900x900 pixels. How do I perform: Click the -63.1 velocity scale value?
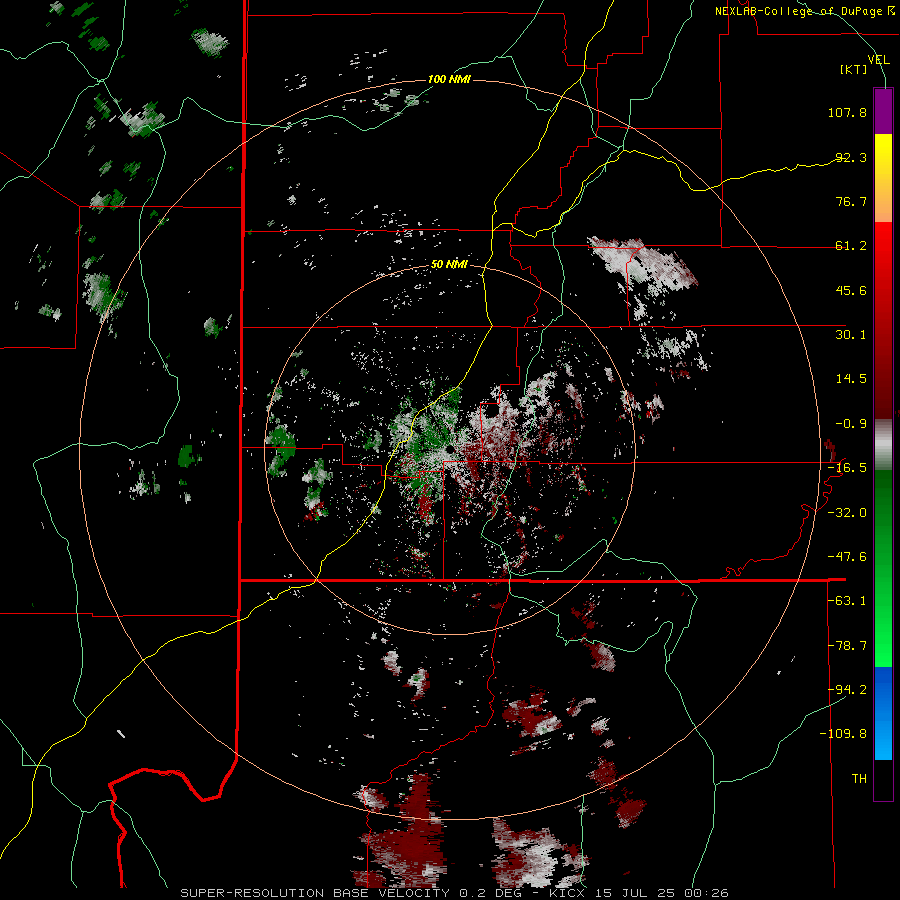point(847,600)
